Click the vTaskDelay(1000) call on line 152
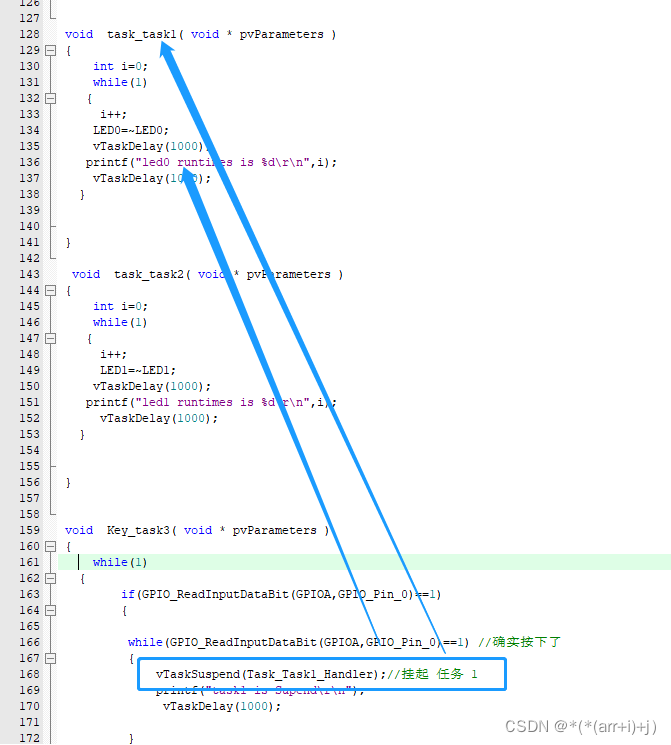The image size is (671, 745). [159, 419]
